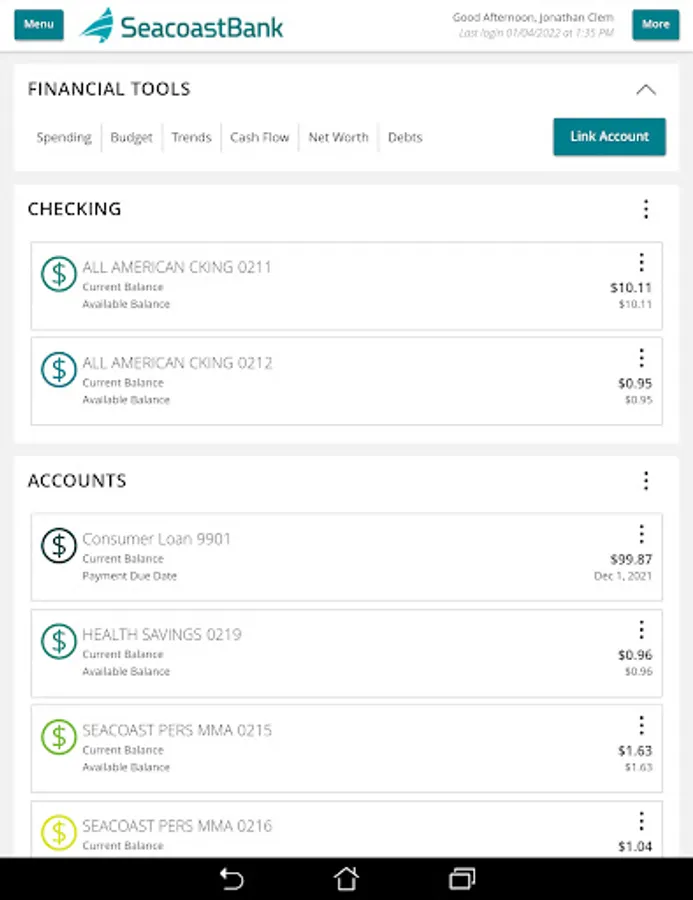The image size is (693, 900).
Task: Open the Checking section three-dot menu
Action: click(x=646, y=209)
